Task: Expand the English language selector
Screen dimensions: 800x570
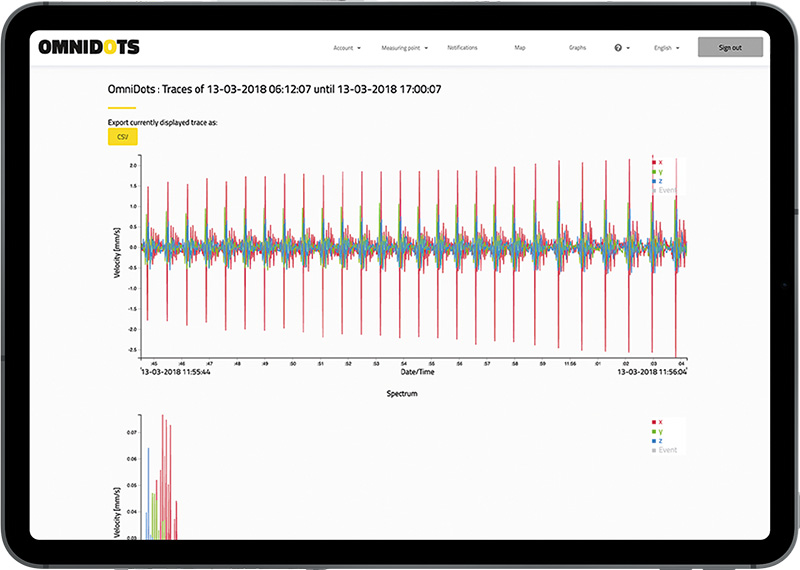Action: pyautogui.click(x=666, y=47)
